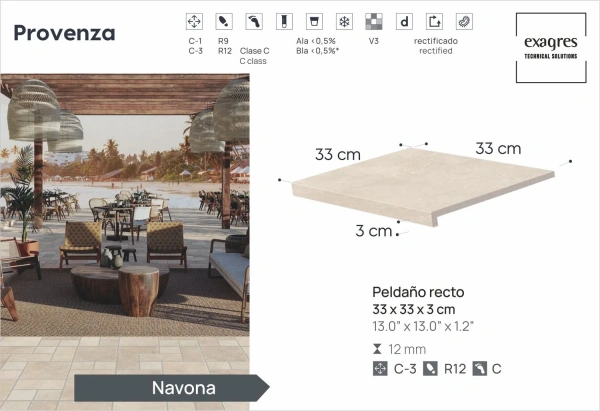
Task: Click the hourglass thickness icon beside 12 mm
Action: [377, 349]
